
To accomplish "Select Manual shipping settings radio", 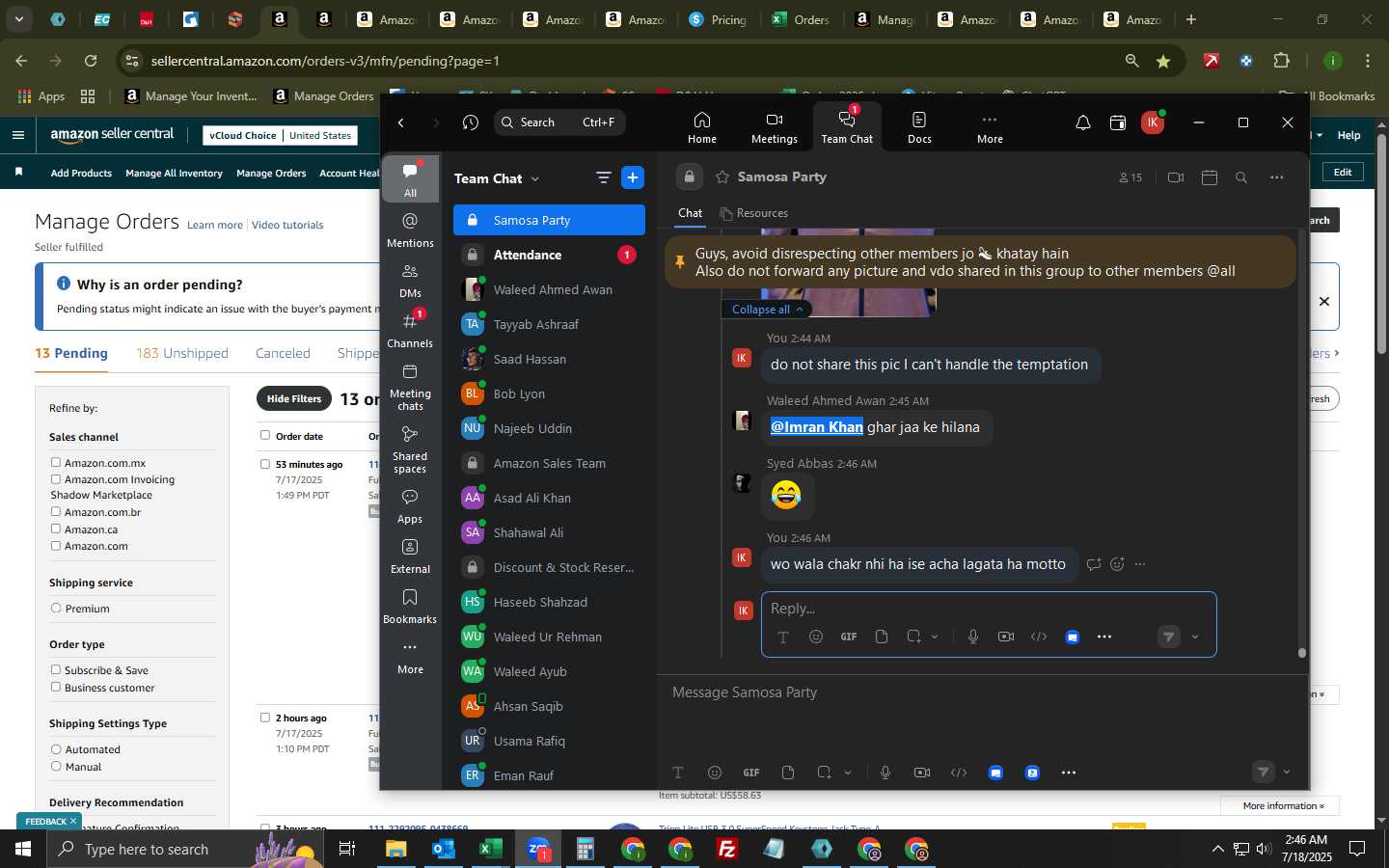I will coord(56,767).
